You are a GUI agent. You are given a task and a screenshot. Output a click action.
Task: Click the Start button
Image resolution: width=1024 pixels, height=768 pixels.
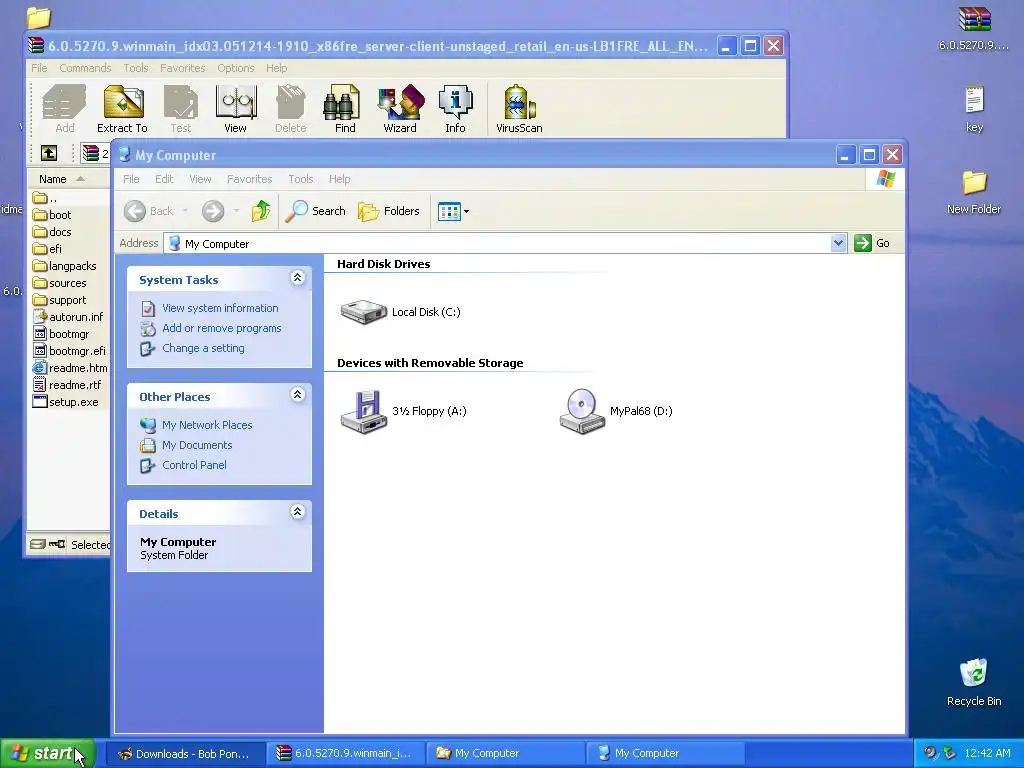tap(48, 754)
